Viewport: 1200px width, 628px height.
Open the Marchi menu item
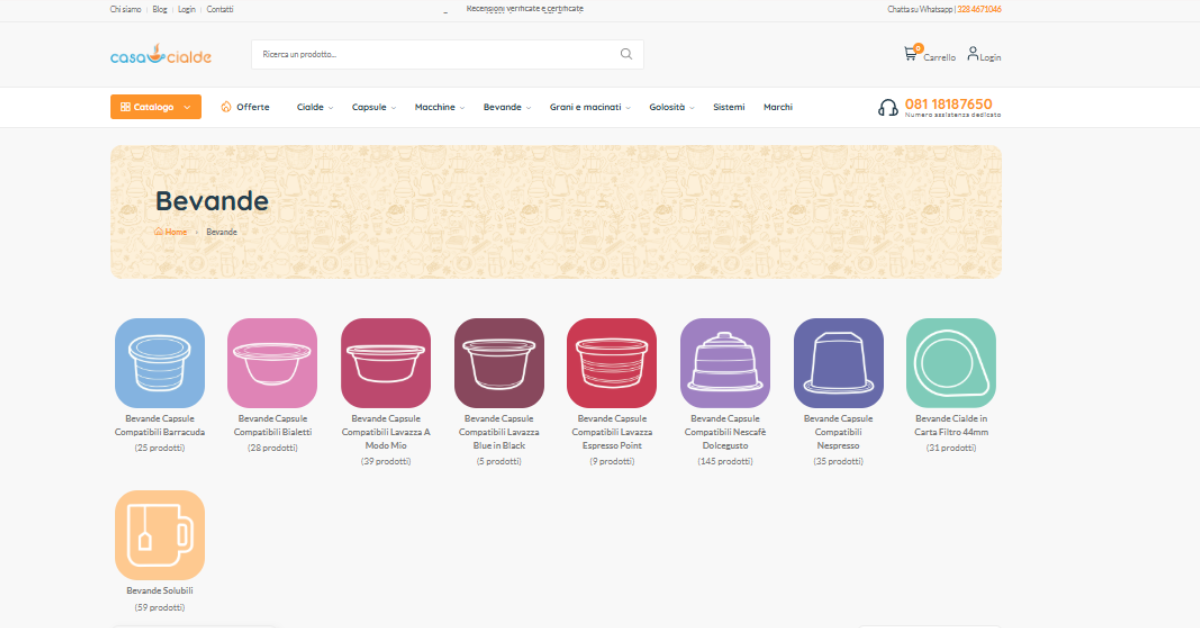tap(778, 107)
